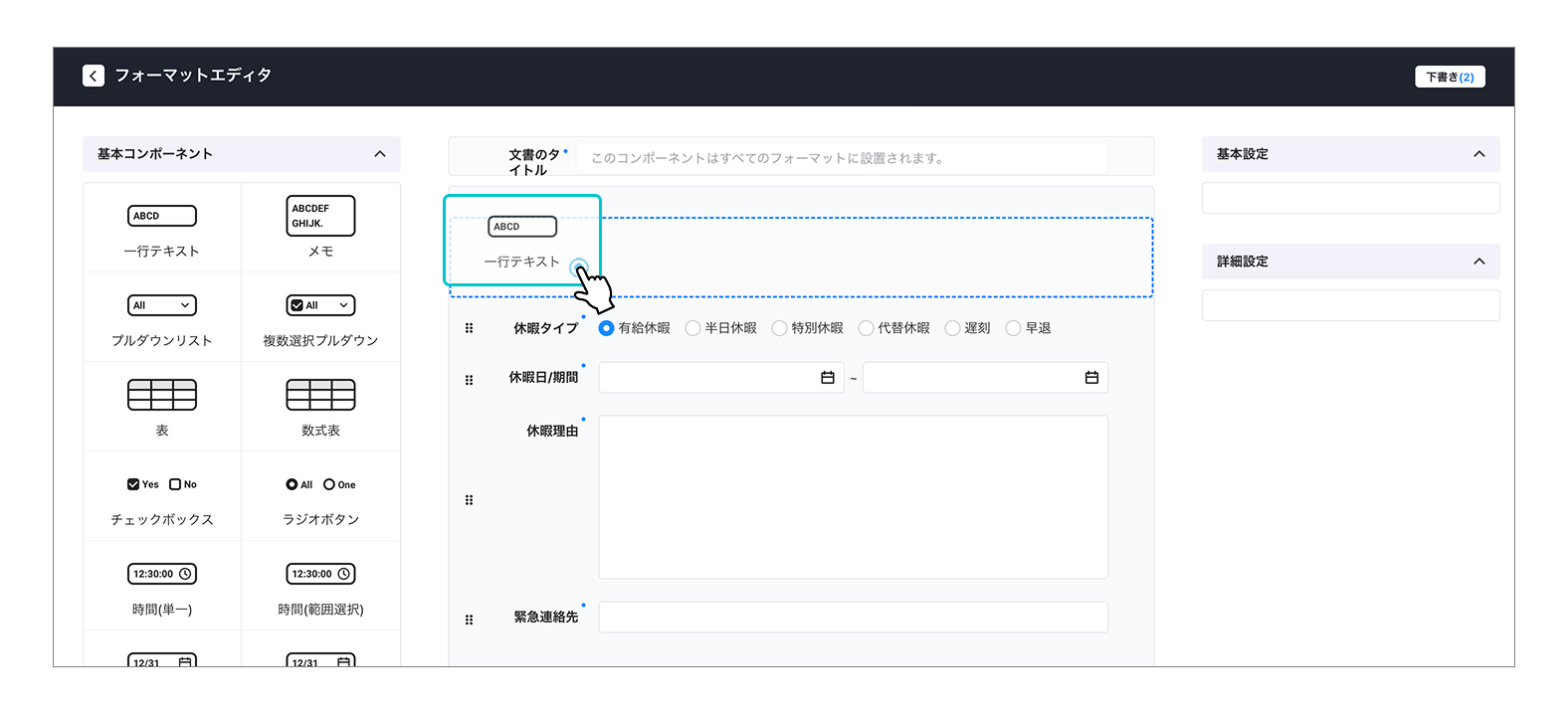
Task: Select the チェックボックス component
Action: tap(162, 496)
